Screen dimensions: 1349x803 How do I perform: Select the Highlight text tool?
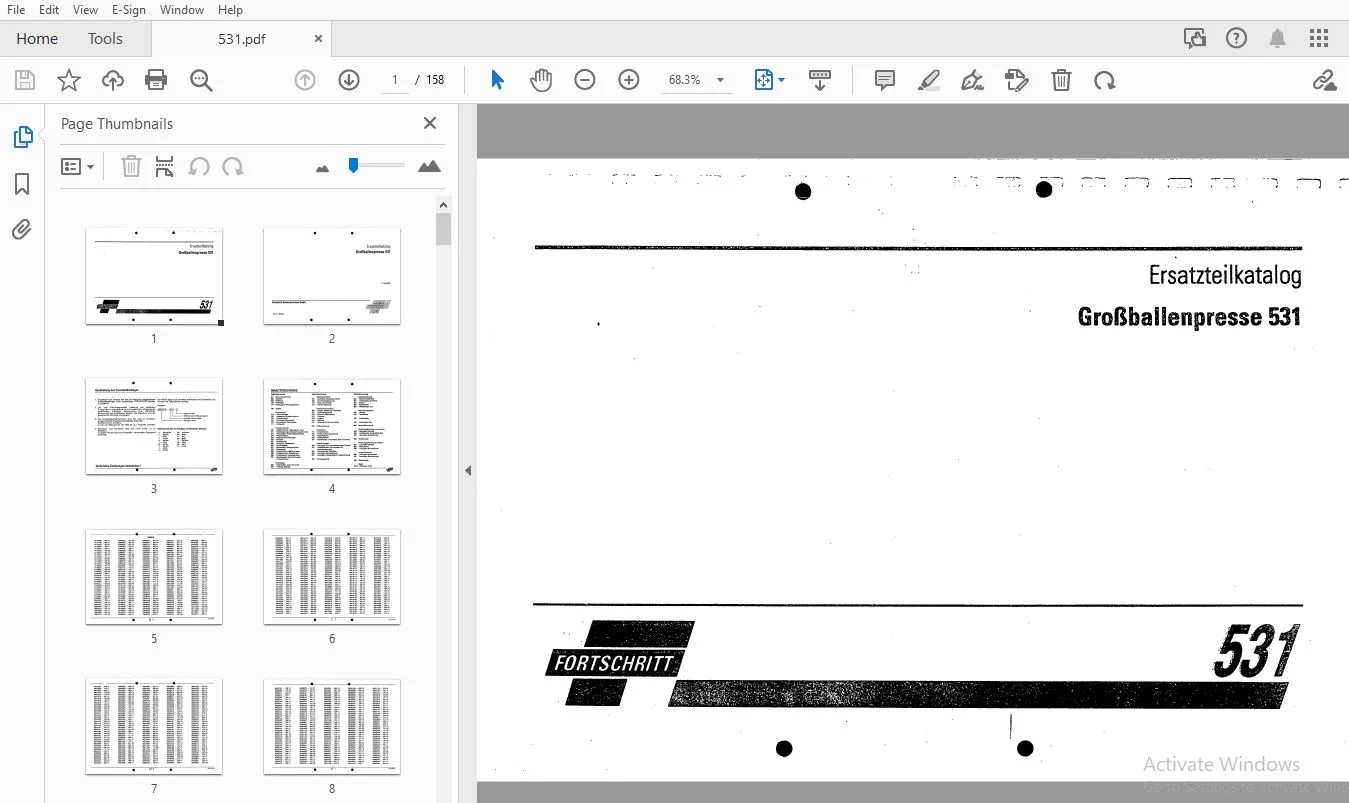point(929,80)
